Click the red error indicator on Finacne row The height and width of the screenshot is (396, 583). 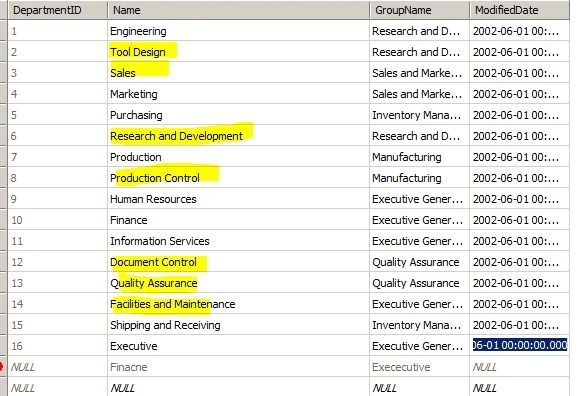click(x=1, y=367)
